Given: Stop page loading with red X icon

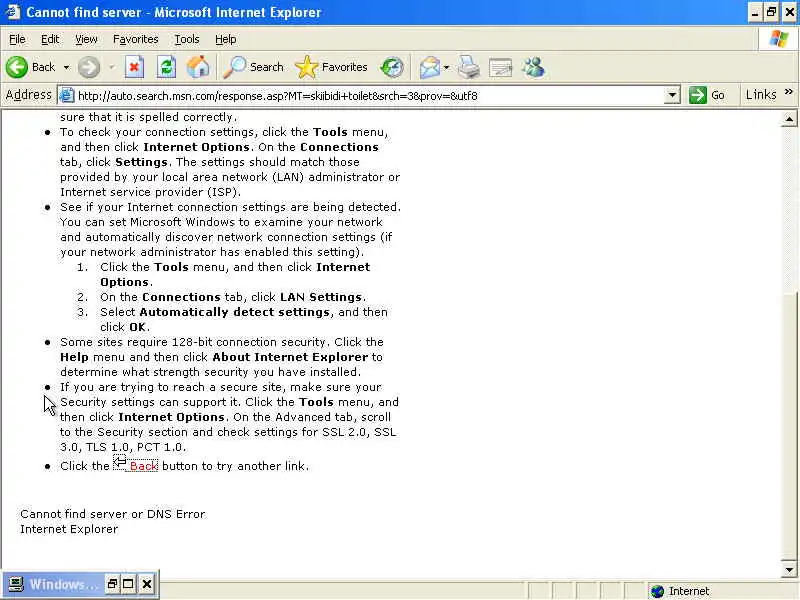Looking at the screenshot, I should (134, 67).
